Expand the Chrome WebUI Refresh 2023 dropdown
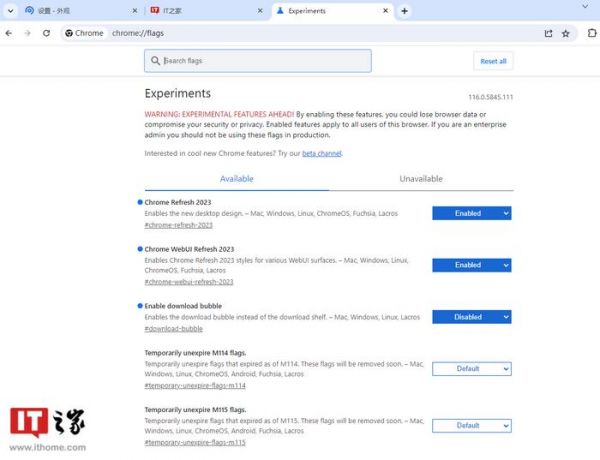 point(471,265)
